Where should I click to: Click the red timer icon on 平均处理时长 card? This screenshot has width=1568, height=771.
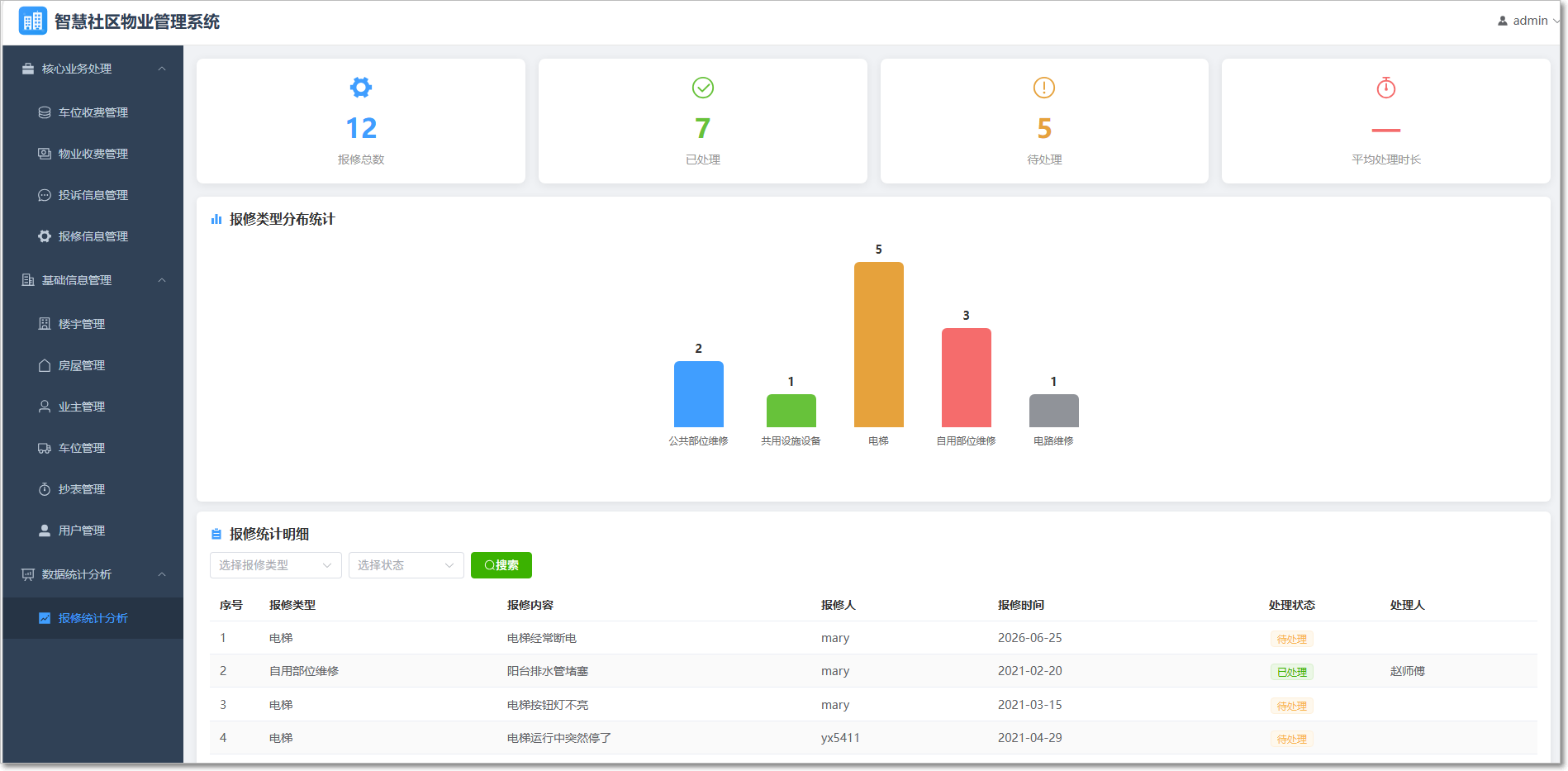[x=1386, y=87]
